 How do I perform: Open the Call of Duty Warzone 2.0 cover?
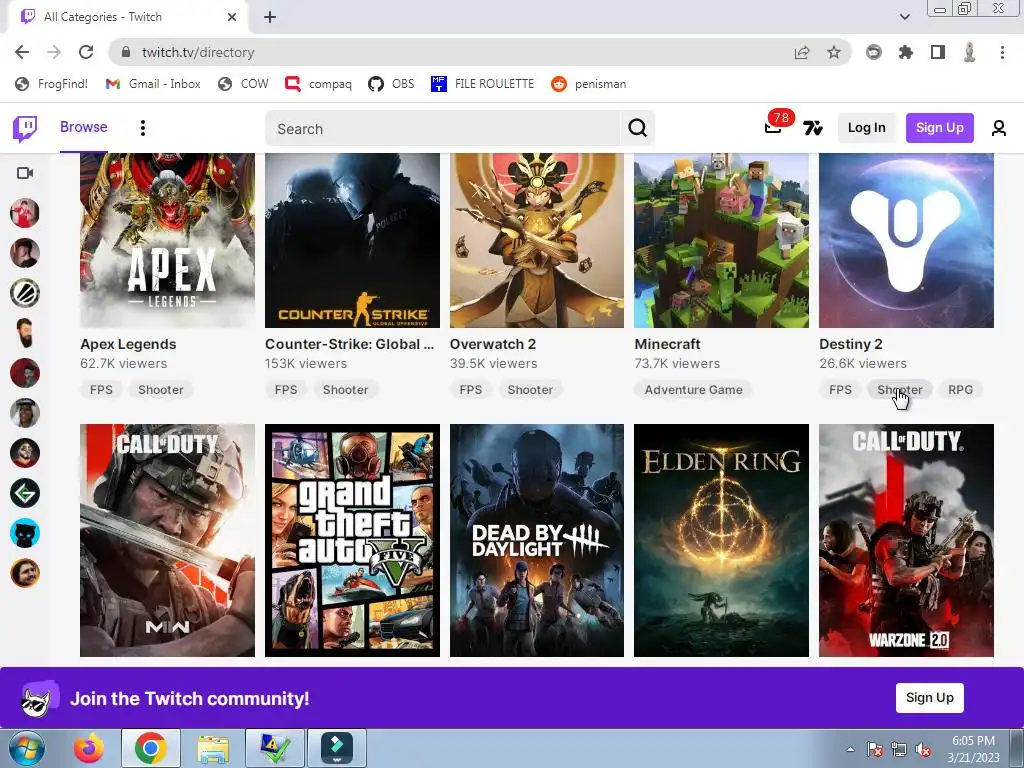coord(906,540)
